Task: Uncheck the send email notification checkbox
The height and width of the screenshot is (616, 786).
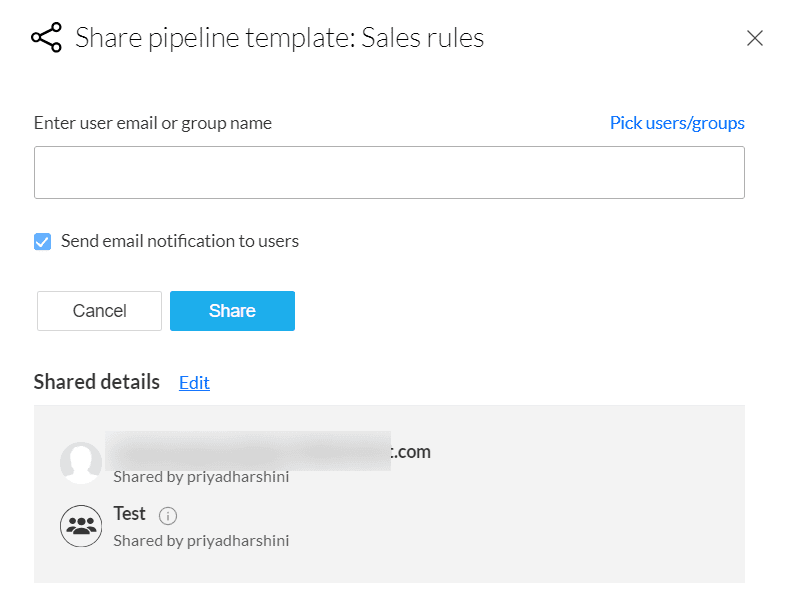Action: [42, 241]
